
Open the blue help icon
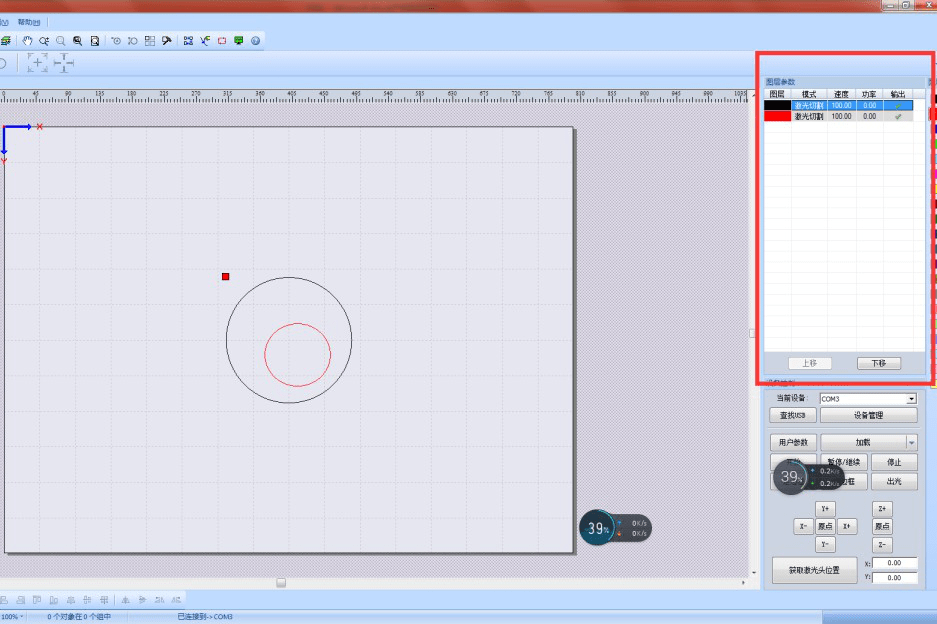(x=256, y=41)
